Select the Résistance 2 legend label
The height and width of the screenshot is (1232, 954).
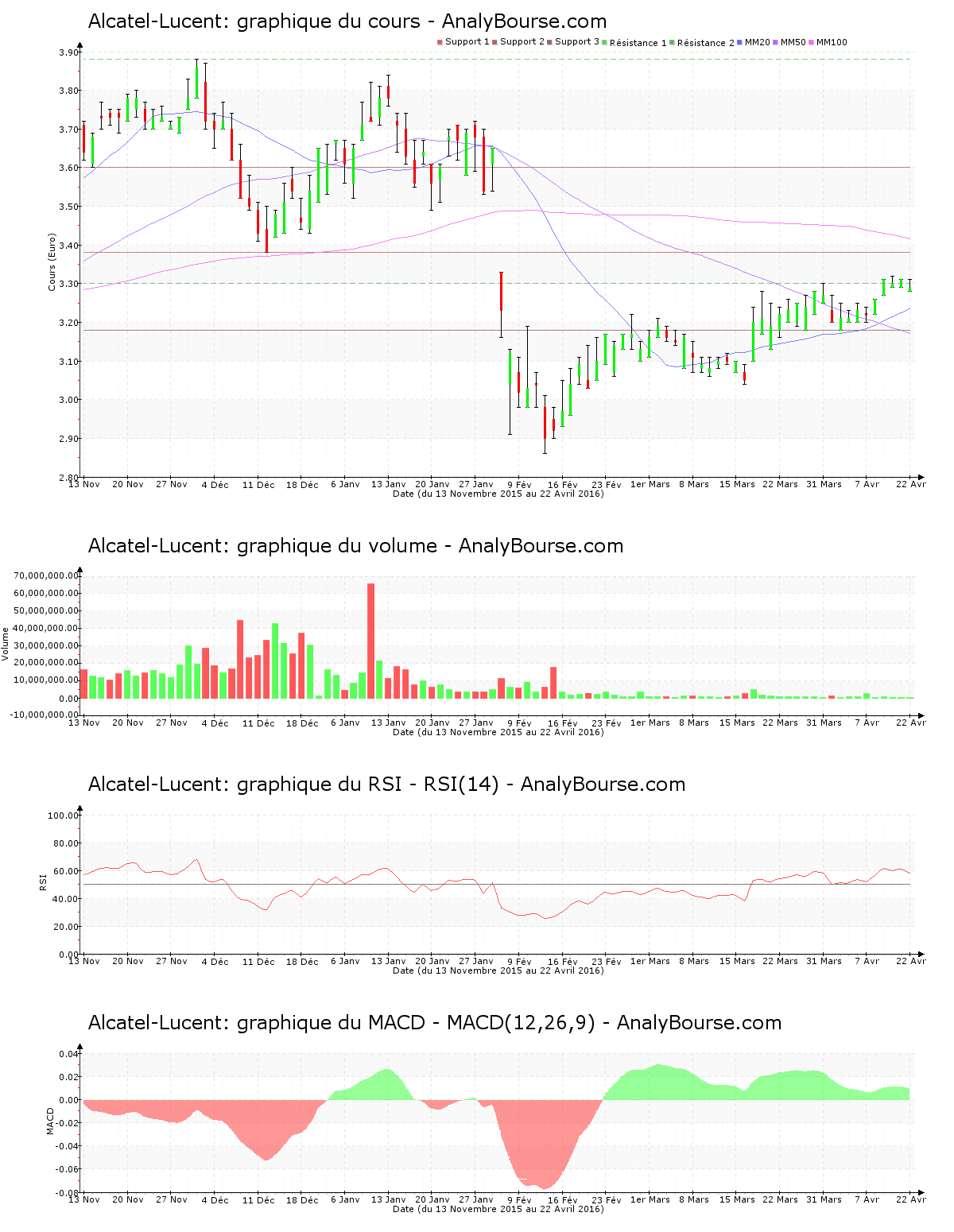[706, 43]
